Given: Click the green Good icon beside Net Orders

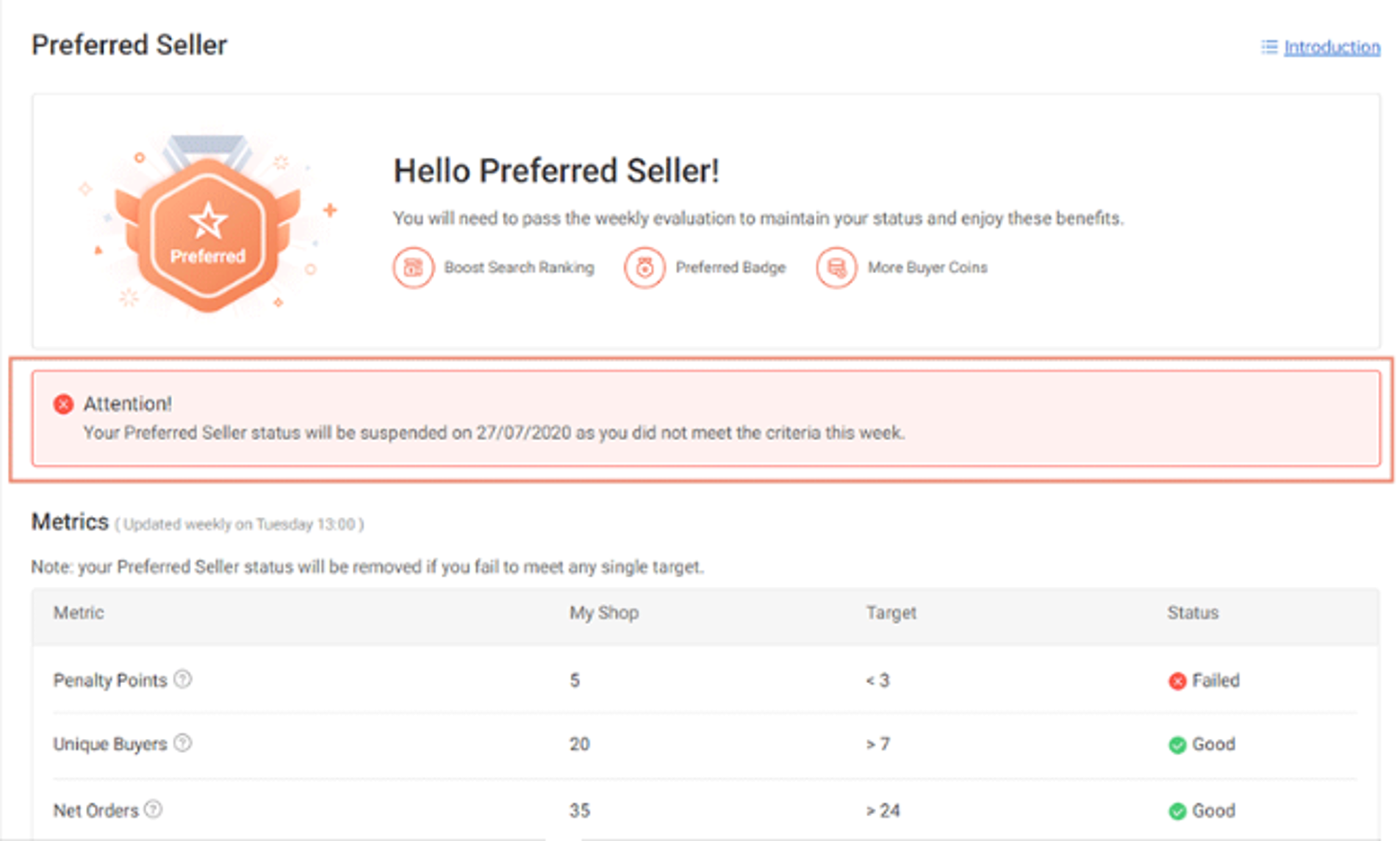Looking at the screenshot, I should 1177,811.
